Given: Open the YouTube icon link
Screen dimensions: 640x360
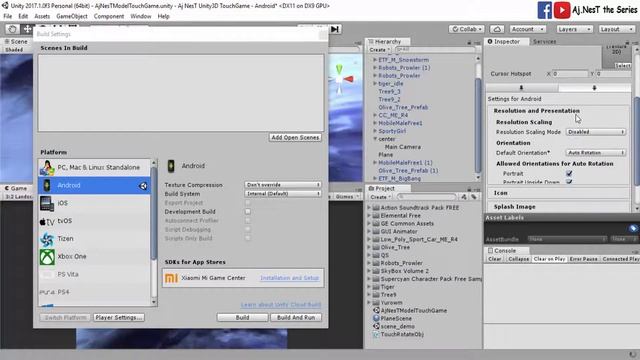Looking at the screenshot, I should pyautogui.click(x=562, y=10).
